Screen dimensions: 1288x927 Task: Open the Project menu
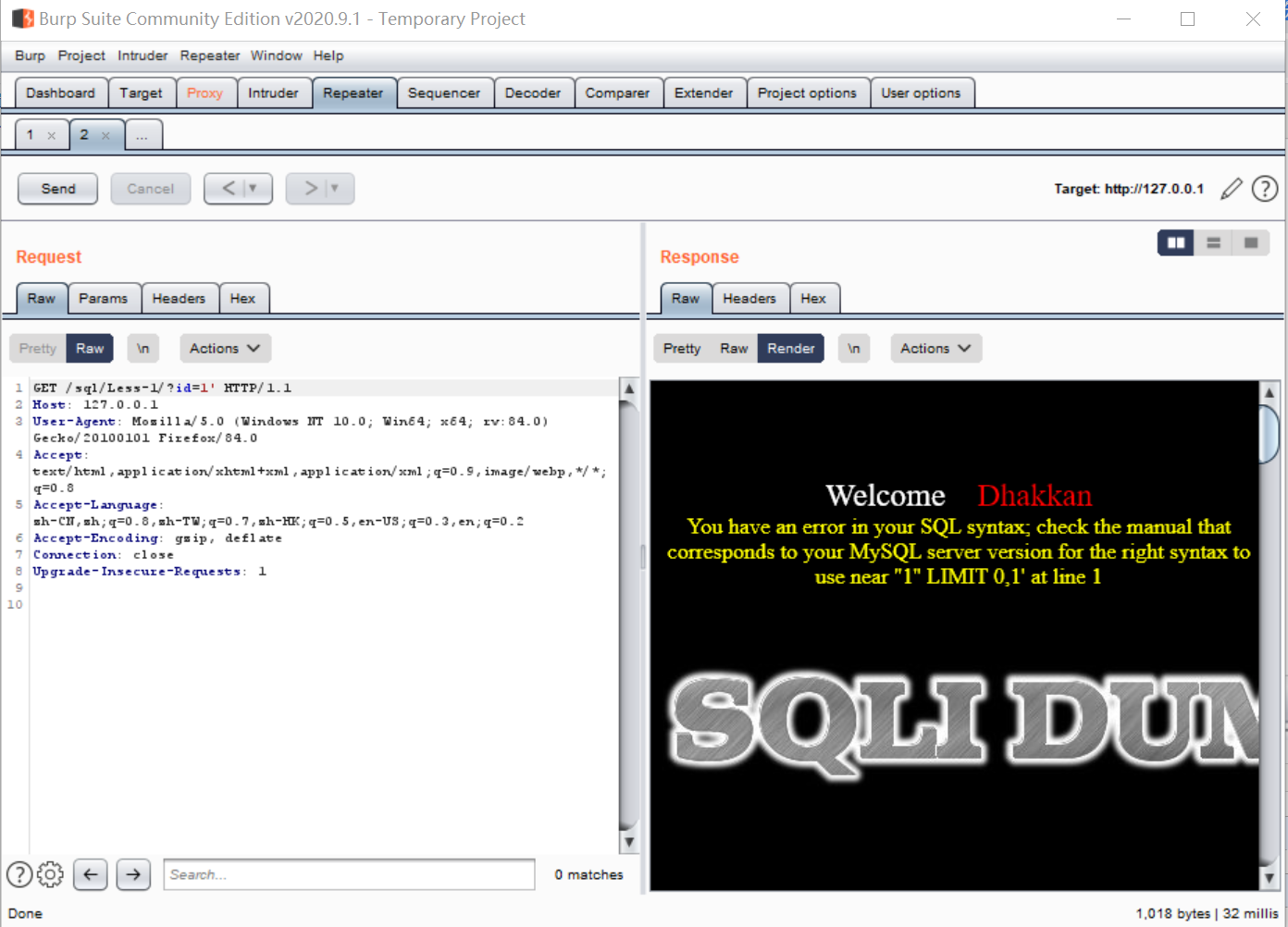pyautogui.click(x=81, y=56)
